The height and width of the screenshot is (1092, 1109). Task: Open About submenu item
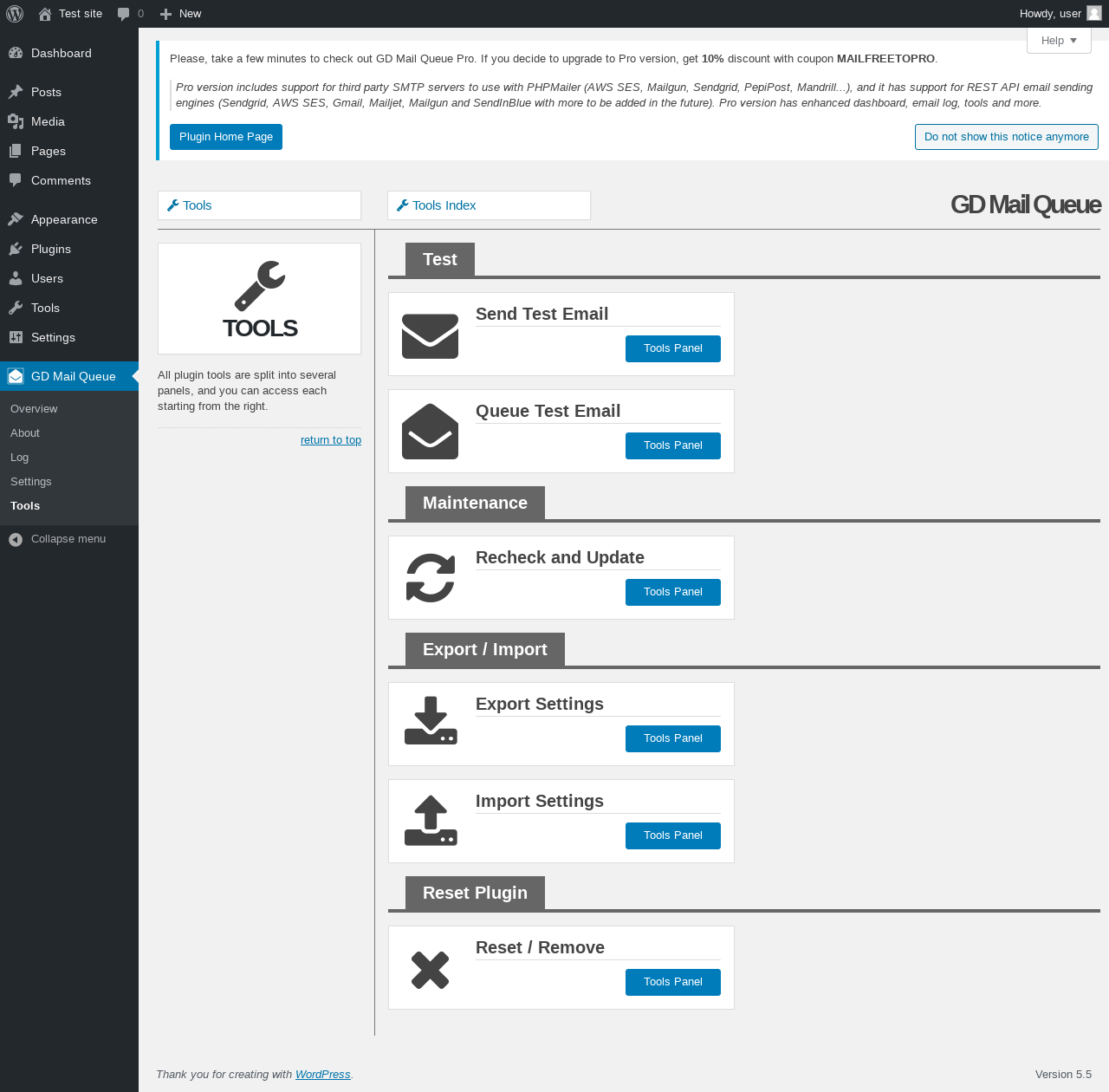tap(69, 433)
